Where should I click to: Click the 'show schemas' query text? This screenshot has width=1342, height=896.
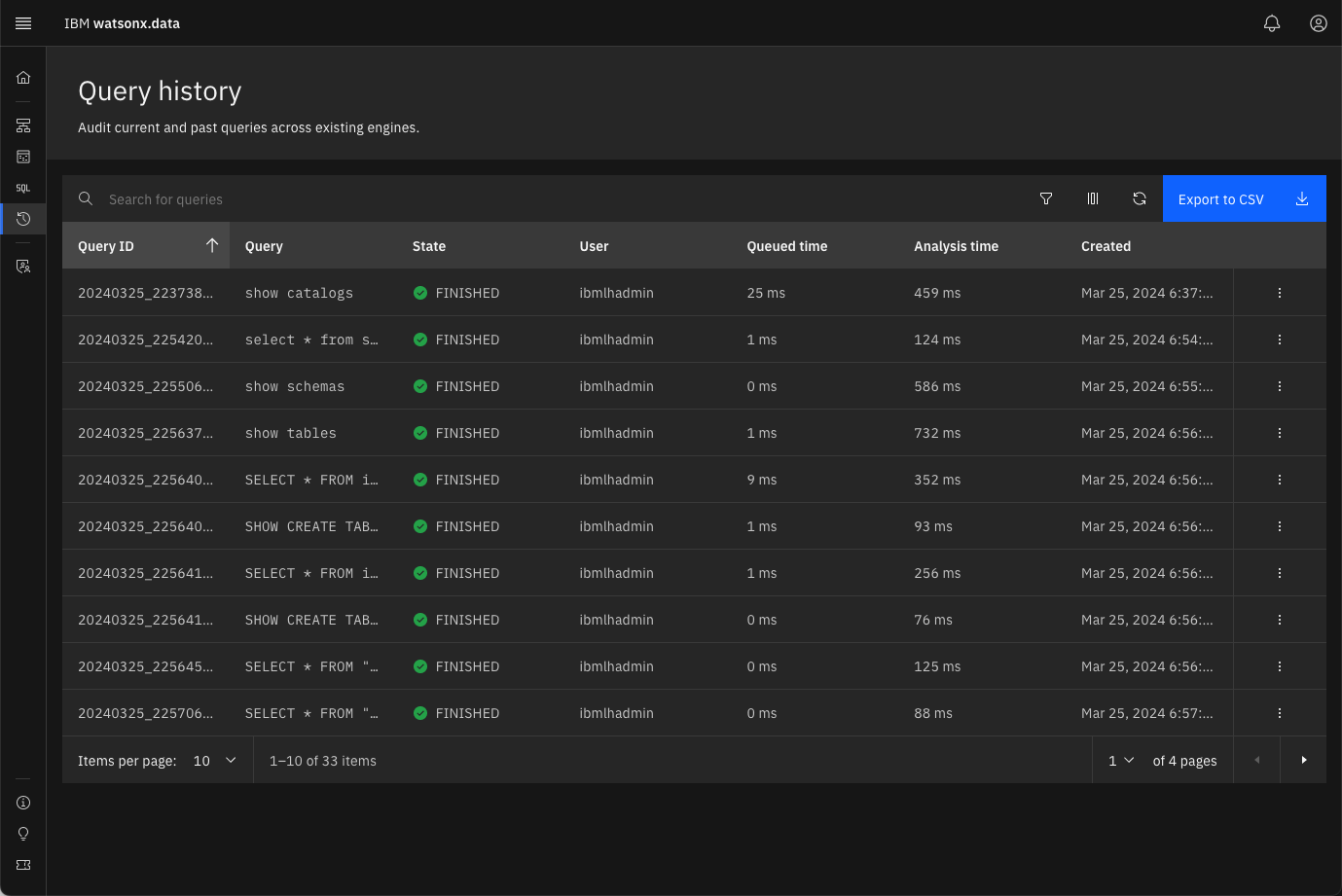click(295, 386)
